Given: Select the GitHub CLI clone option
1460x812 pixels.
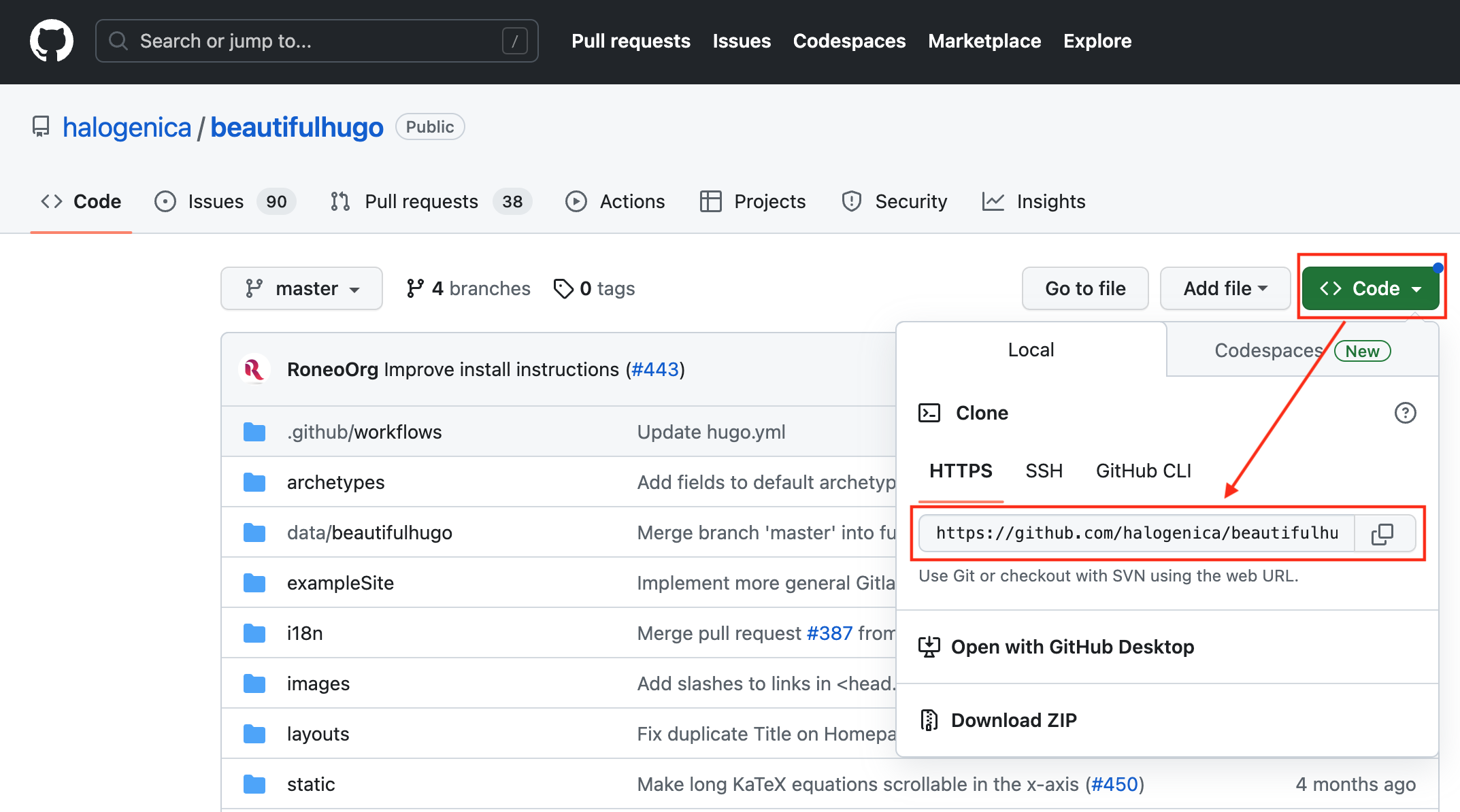Looking at the screenshot, I should [x=1144, y=471].
